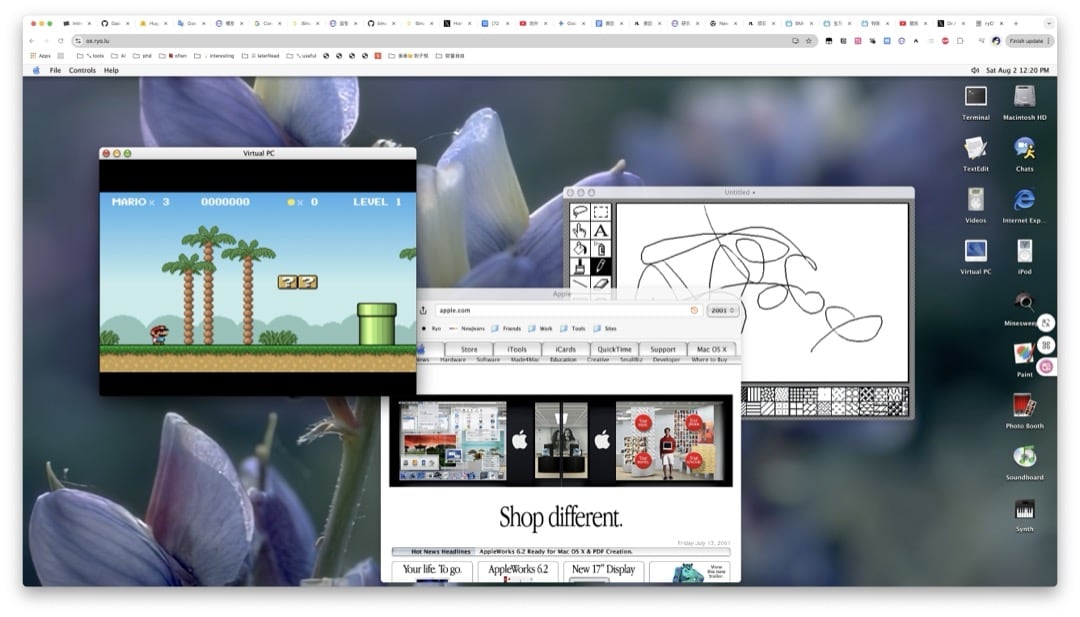Click the Apple logo menu icon
The height and width of the screenshot is (617, 1080).
(36, 70)
